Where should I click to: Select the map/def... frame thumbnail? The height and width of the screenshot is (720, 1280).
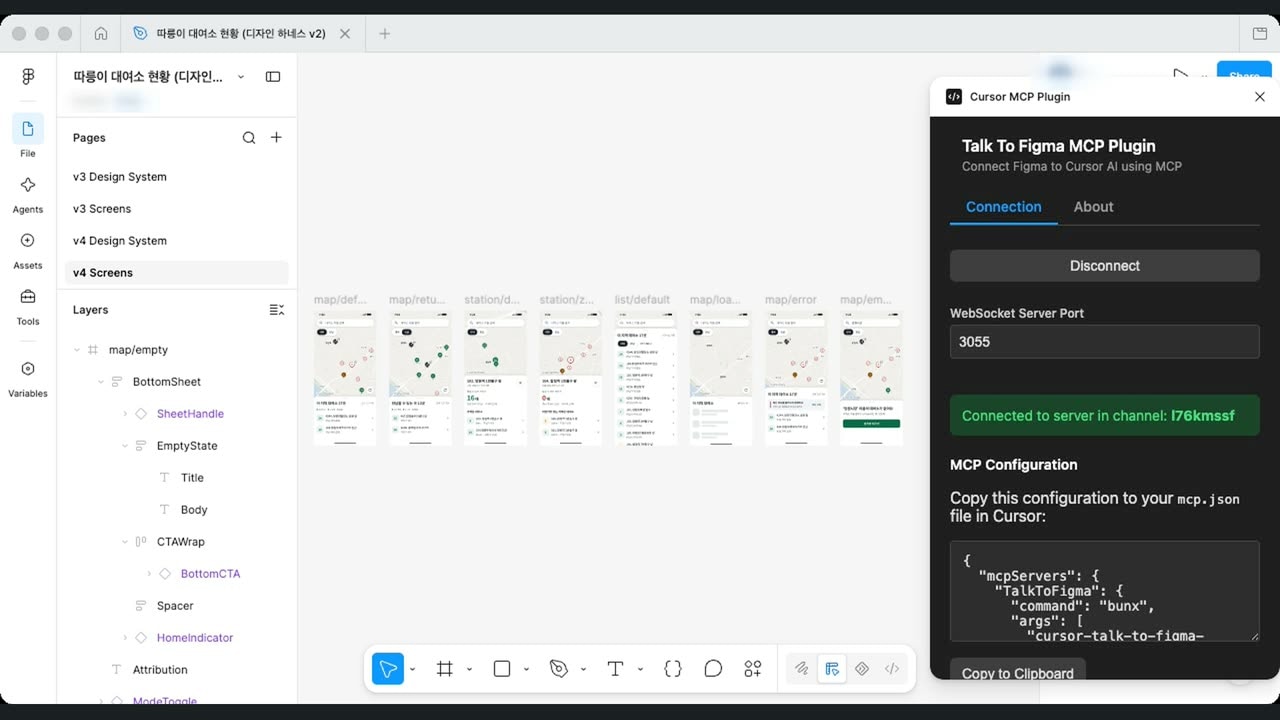click(345, 378)
